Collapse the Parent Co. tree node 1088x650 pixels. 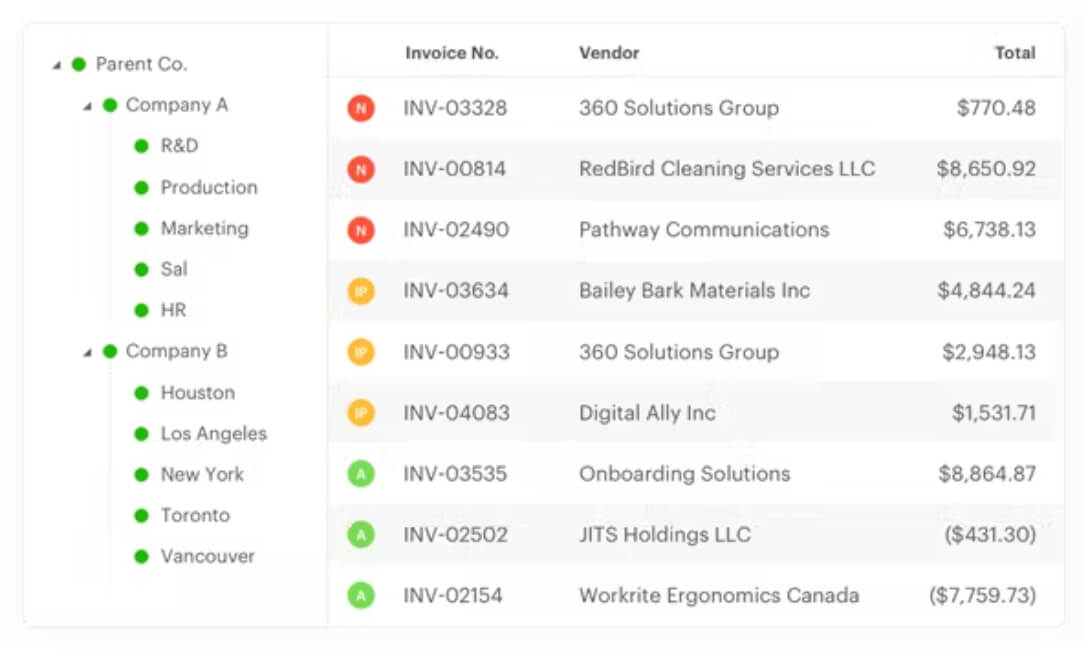pos(57,65)
